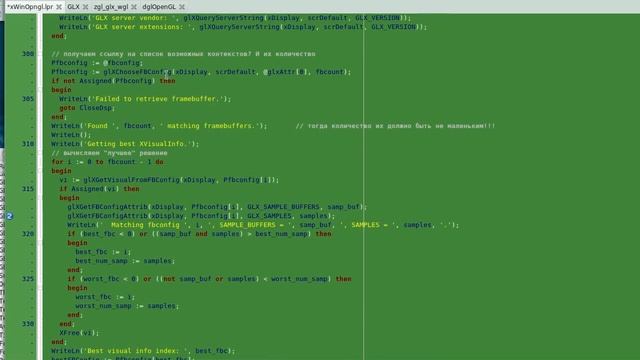640x360 pixels.
Task: Click the 'if (worst_fbc < 0) or' condition line
Action: click(x=209, y=279)
